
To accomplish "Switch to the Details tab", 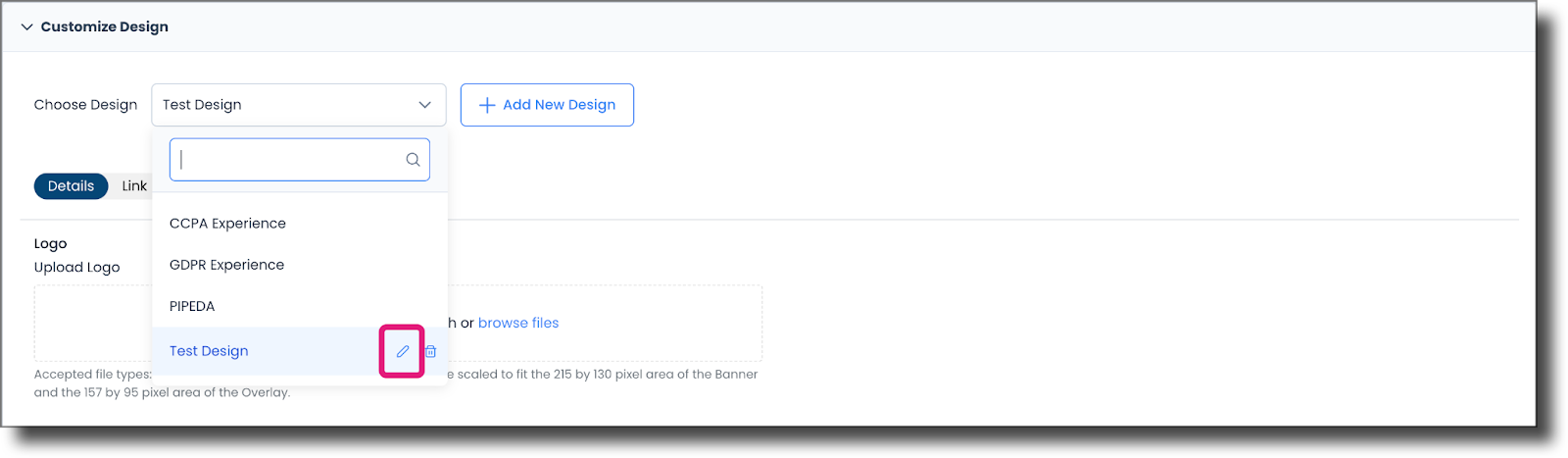I will [x=71, y=186].
